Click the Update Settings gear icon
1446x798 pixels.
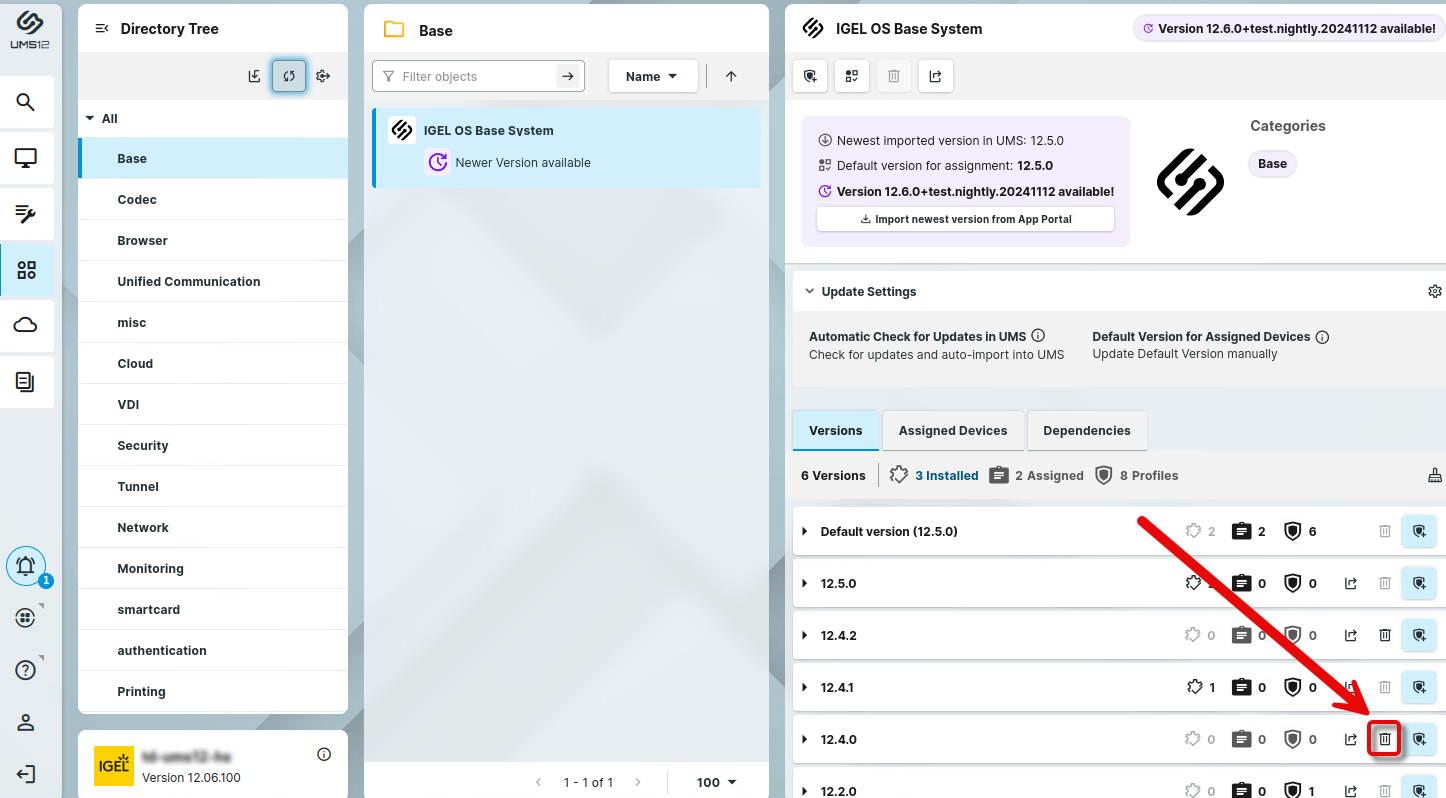click(x=1435, y=292)
